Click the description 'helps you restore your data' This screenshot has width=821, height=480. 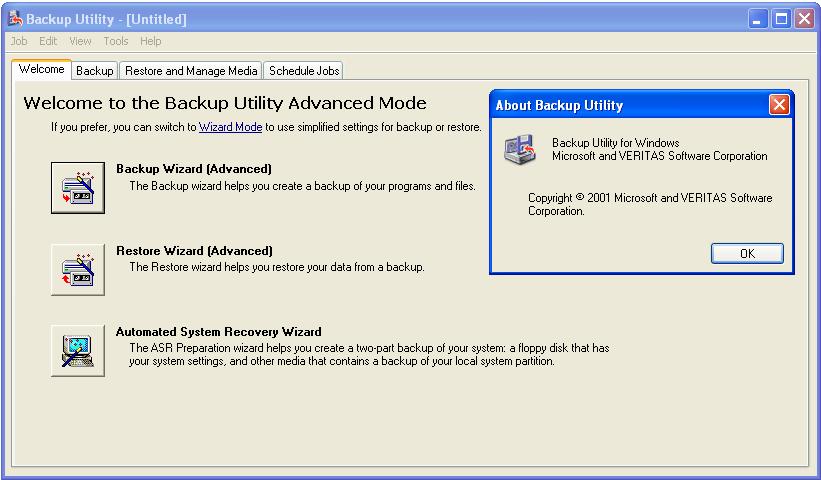[x=277, y=267]
